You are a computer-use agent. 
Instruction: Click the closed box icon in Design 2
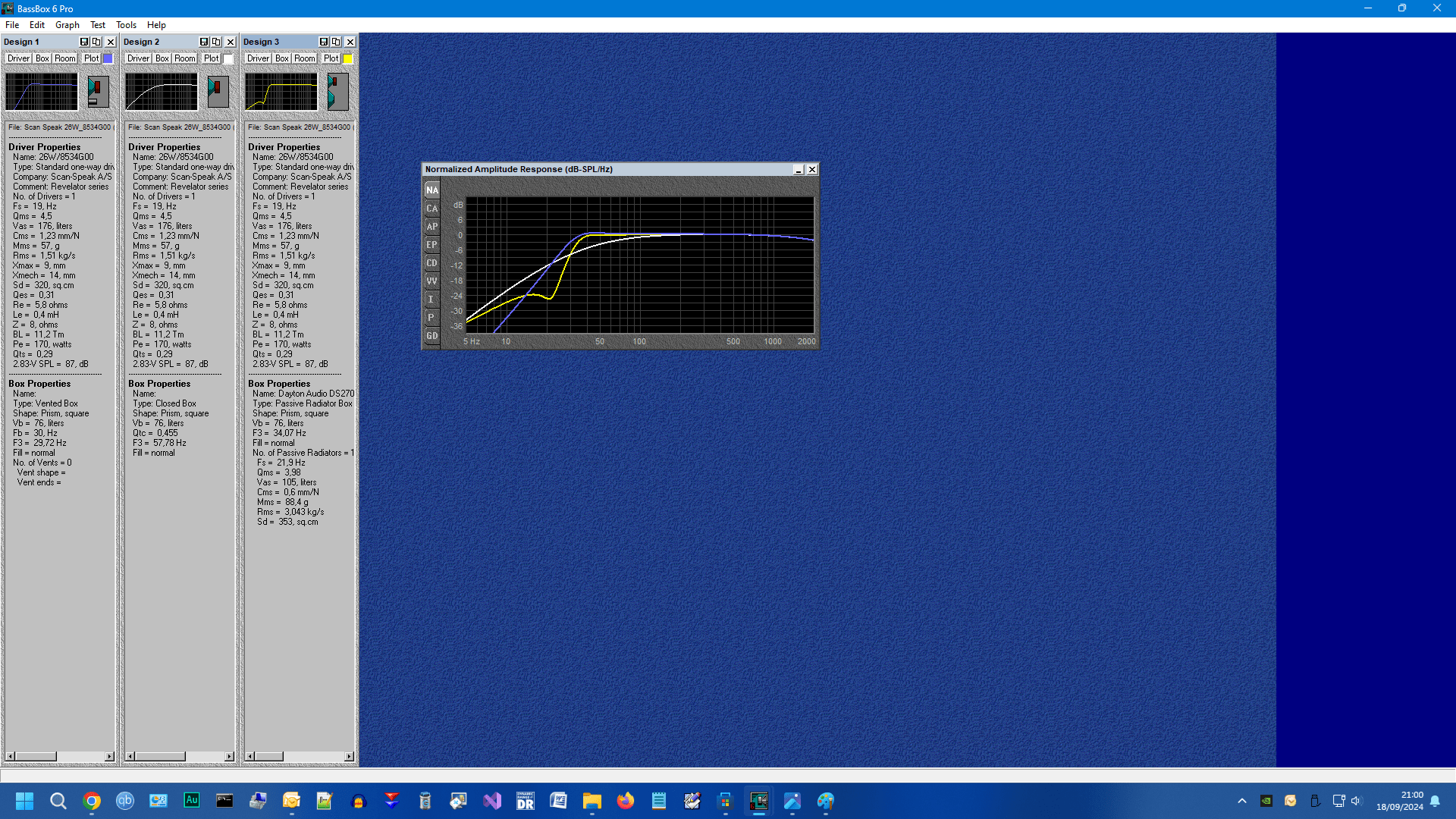click(218, 92)
